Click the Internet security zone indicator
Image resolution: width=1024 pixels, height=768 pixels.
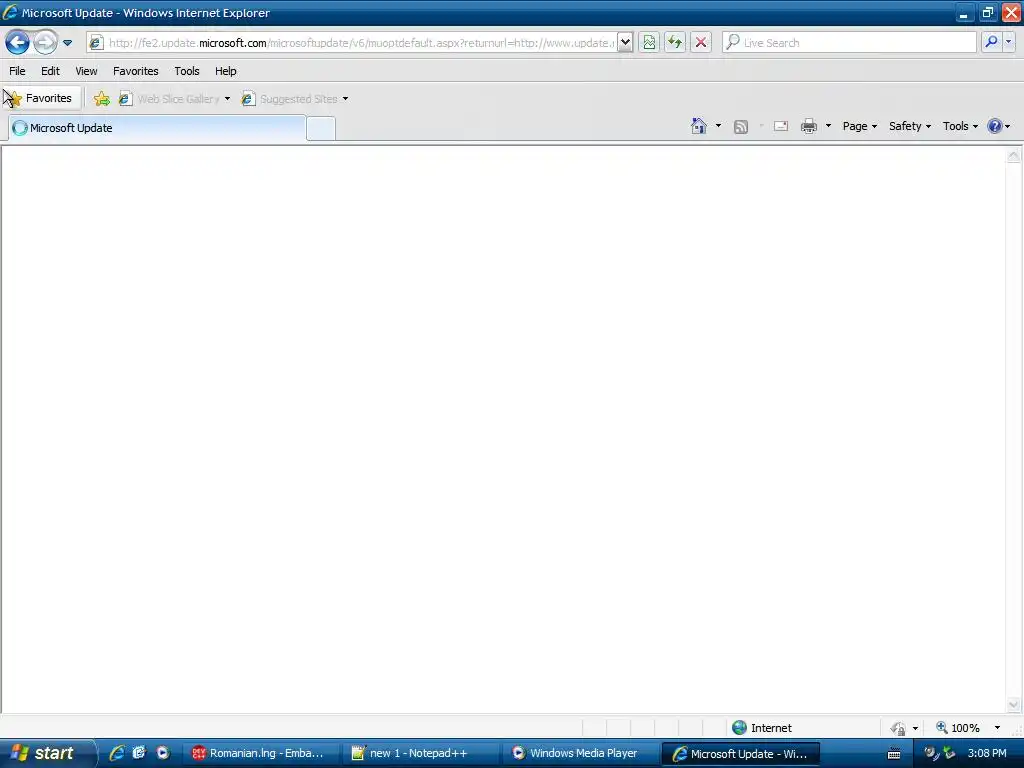coord(761,728)
